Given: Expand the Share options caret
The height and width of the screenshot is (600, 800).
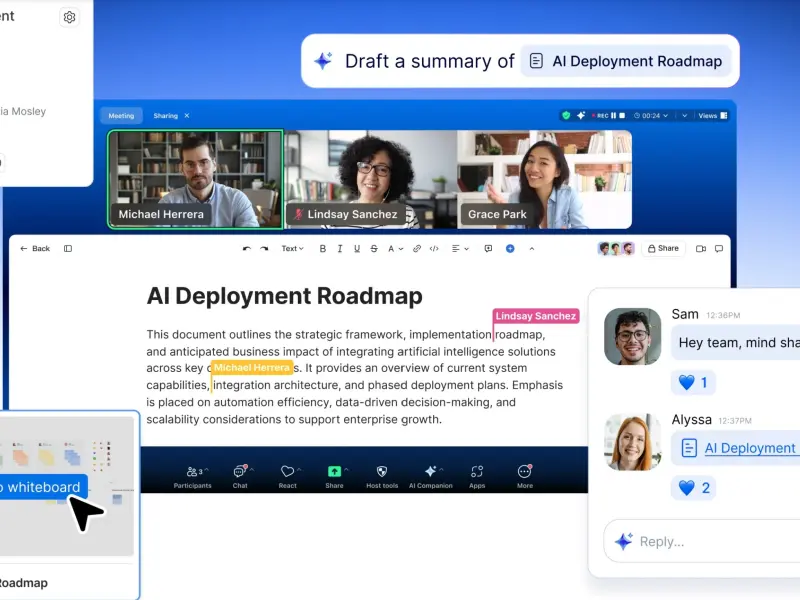Looking at the screenshot, I should point(346,470).
